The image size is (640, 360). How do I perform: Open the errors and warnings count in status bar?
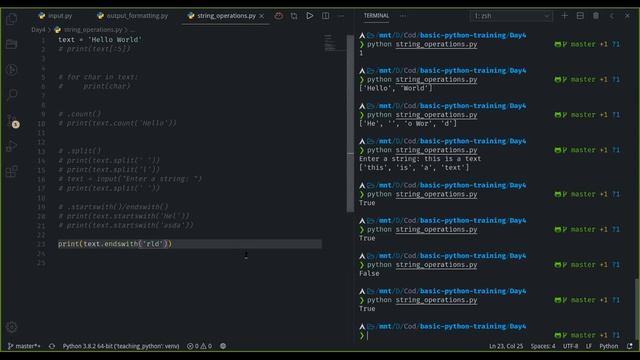199,346
